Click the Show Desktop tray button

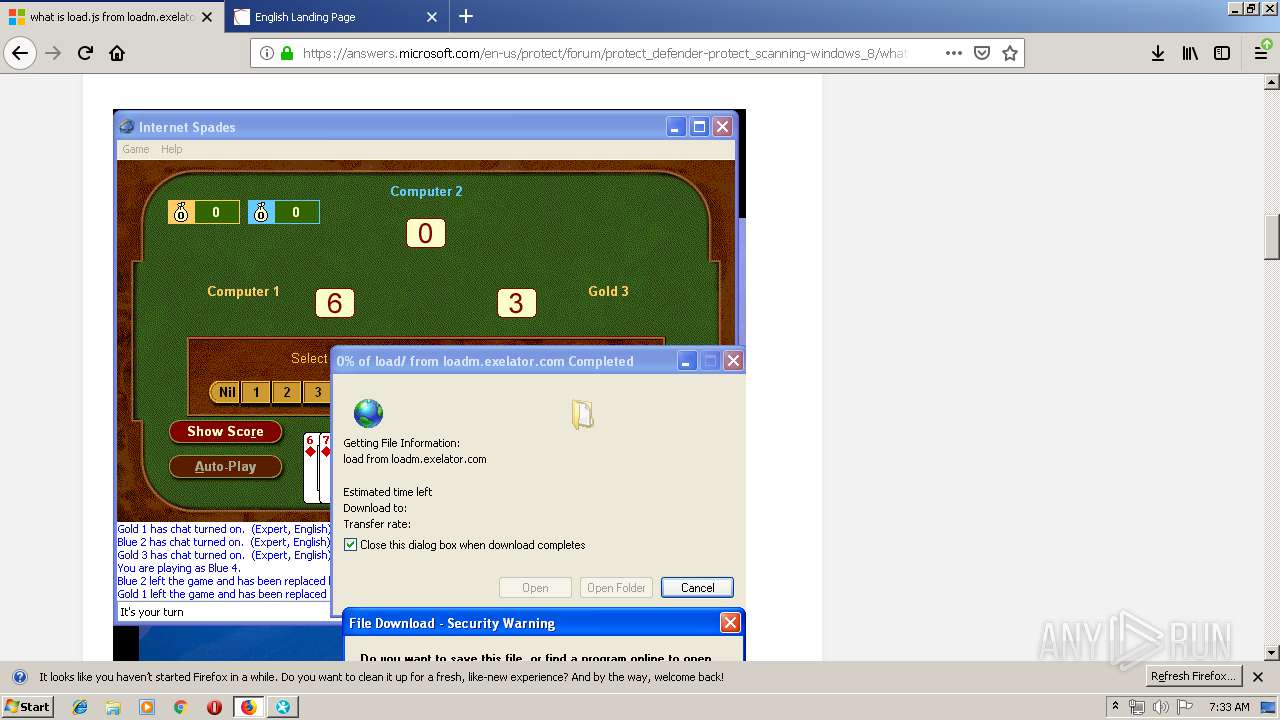[1270, 707]
